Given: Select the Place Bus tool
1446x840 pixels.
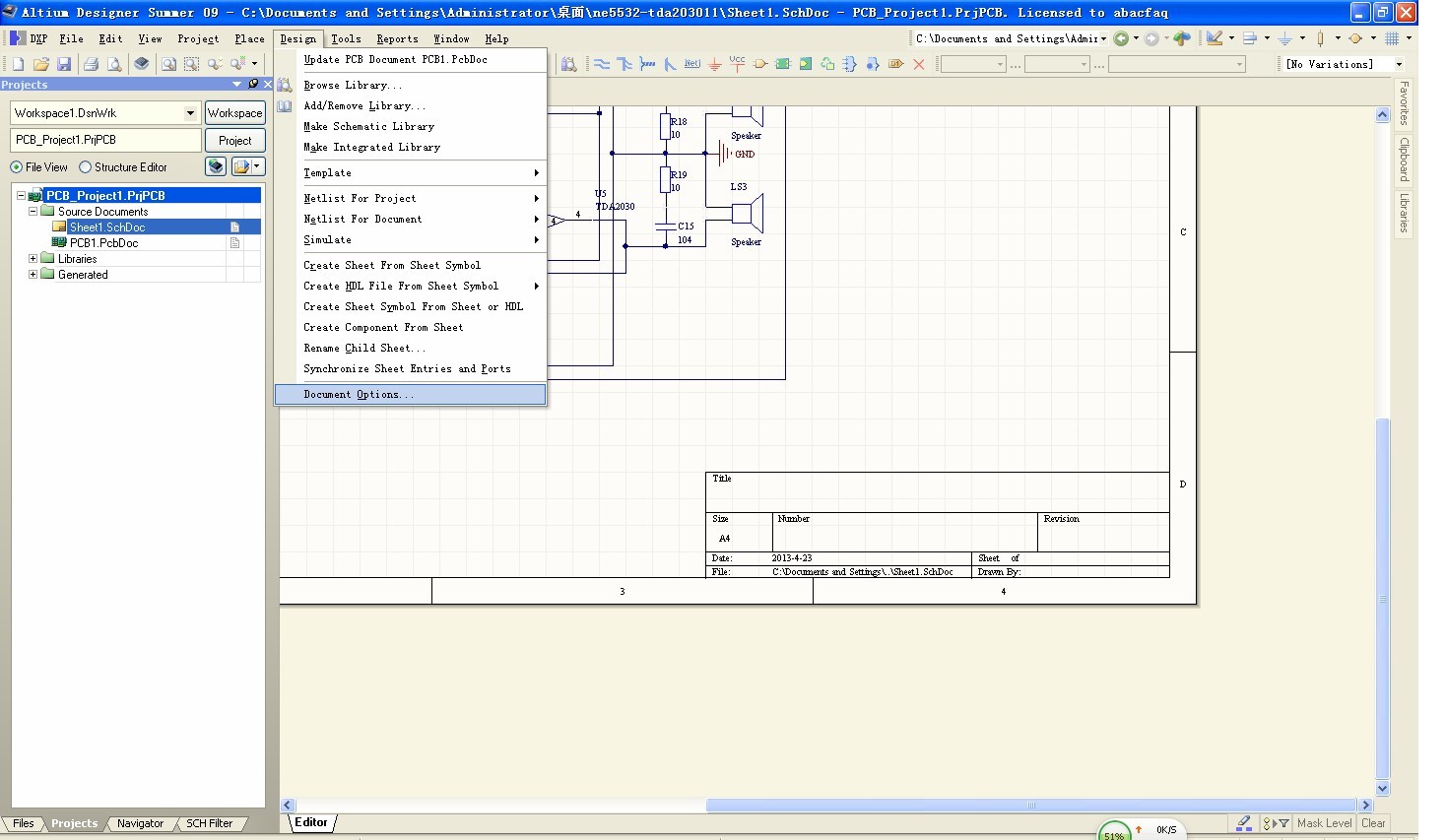Looking at the screenshot, I should [624, 64].
